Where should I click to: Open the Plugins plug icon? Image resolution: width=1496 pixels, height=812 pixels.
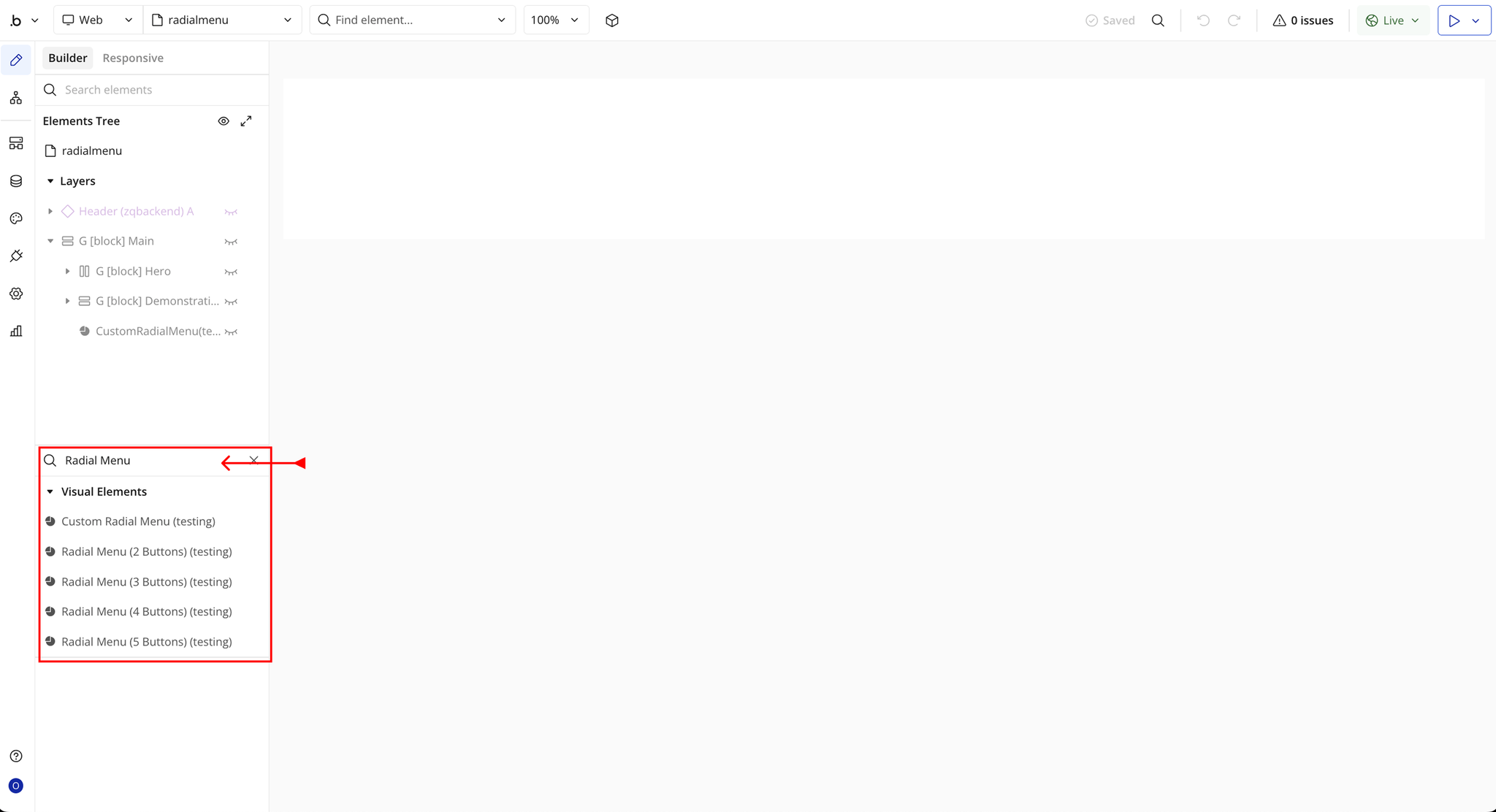pyautogui.click(x=16, y=256)
